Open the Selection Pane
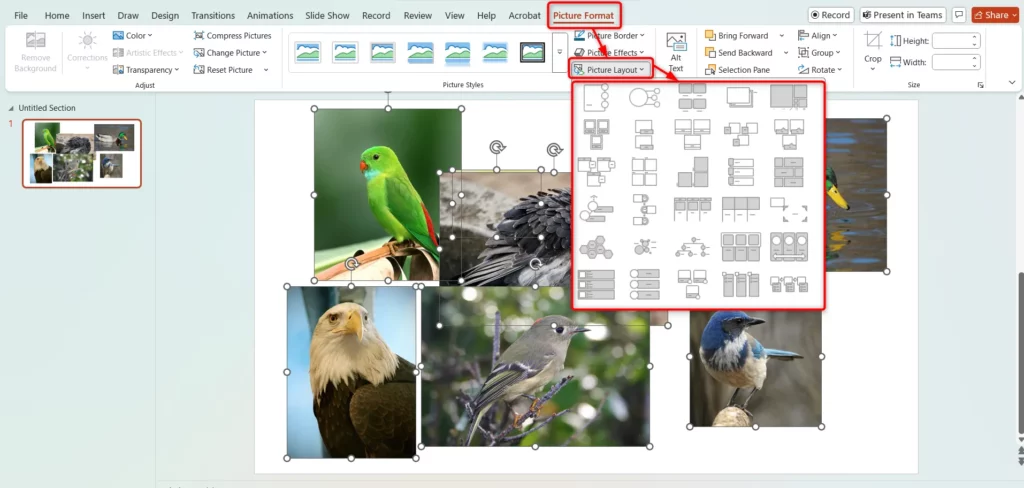Image resolution: width=1024 pixels, height=488 pixels. coord(737,70)
